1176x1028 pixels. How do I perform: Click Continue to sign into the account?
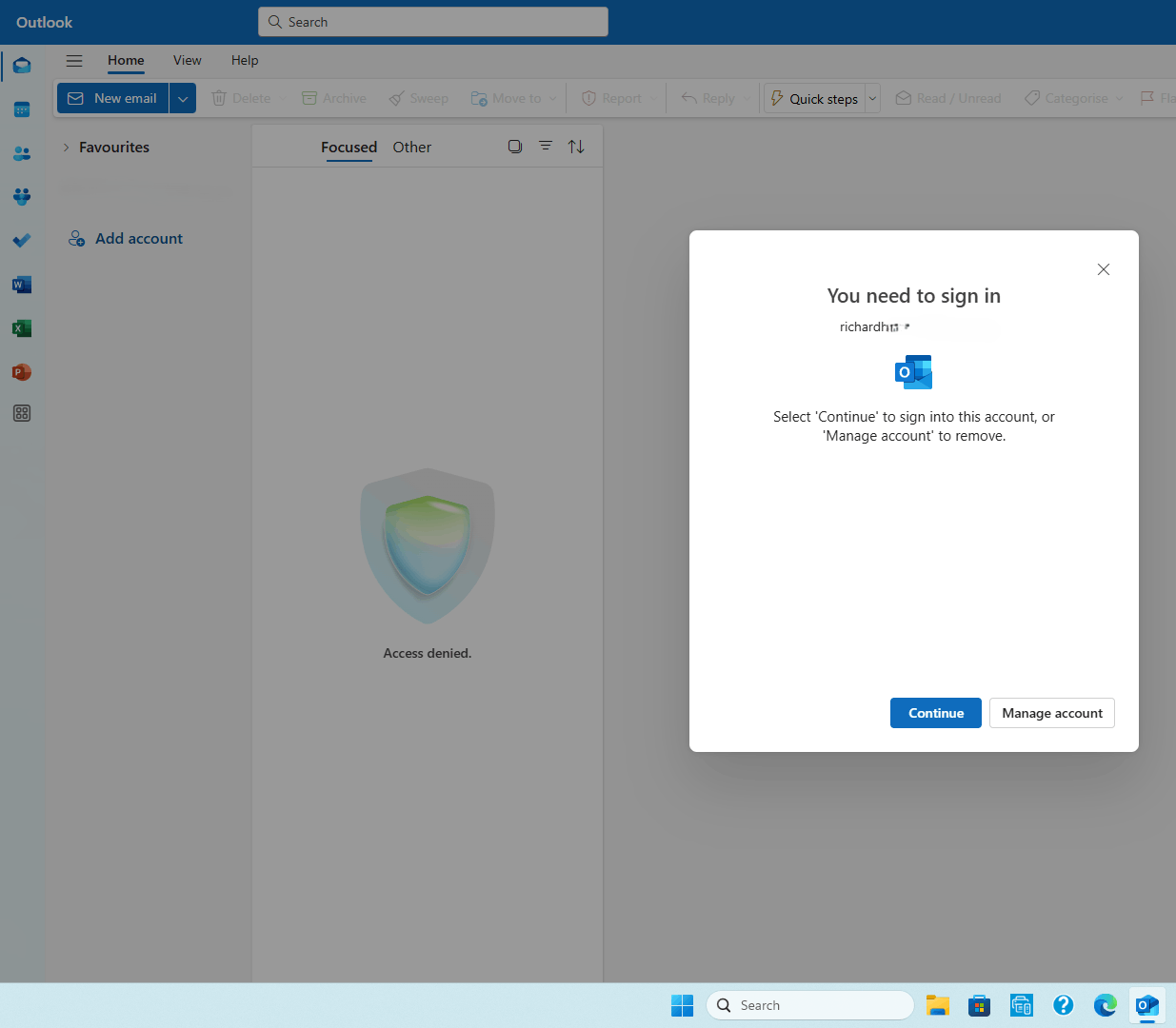point(935,712)
